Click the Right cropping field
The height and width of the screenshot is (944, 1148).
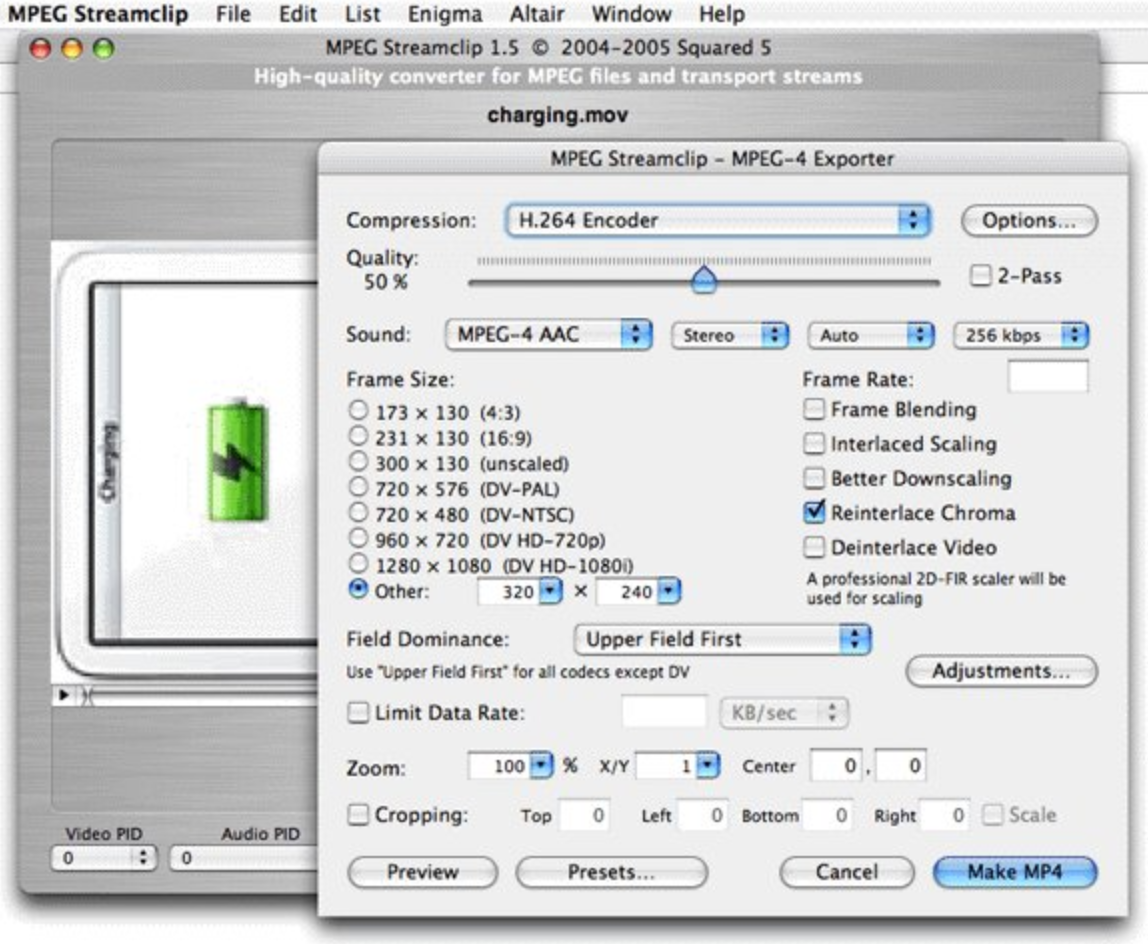tap(944, 815)
